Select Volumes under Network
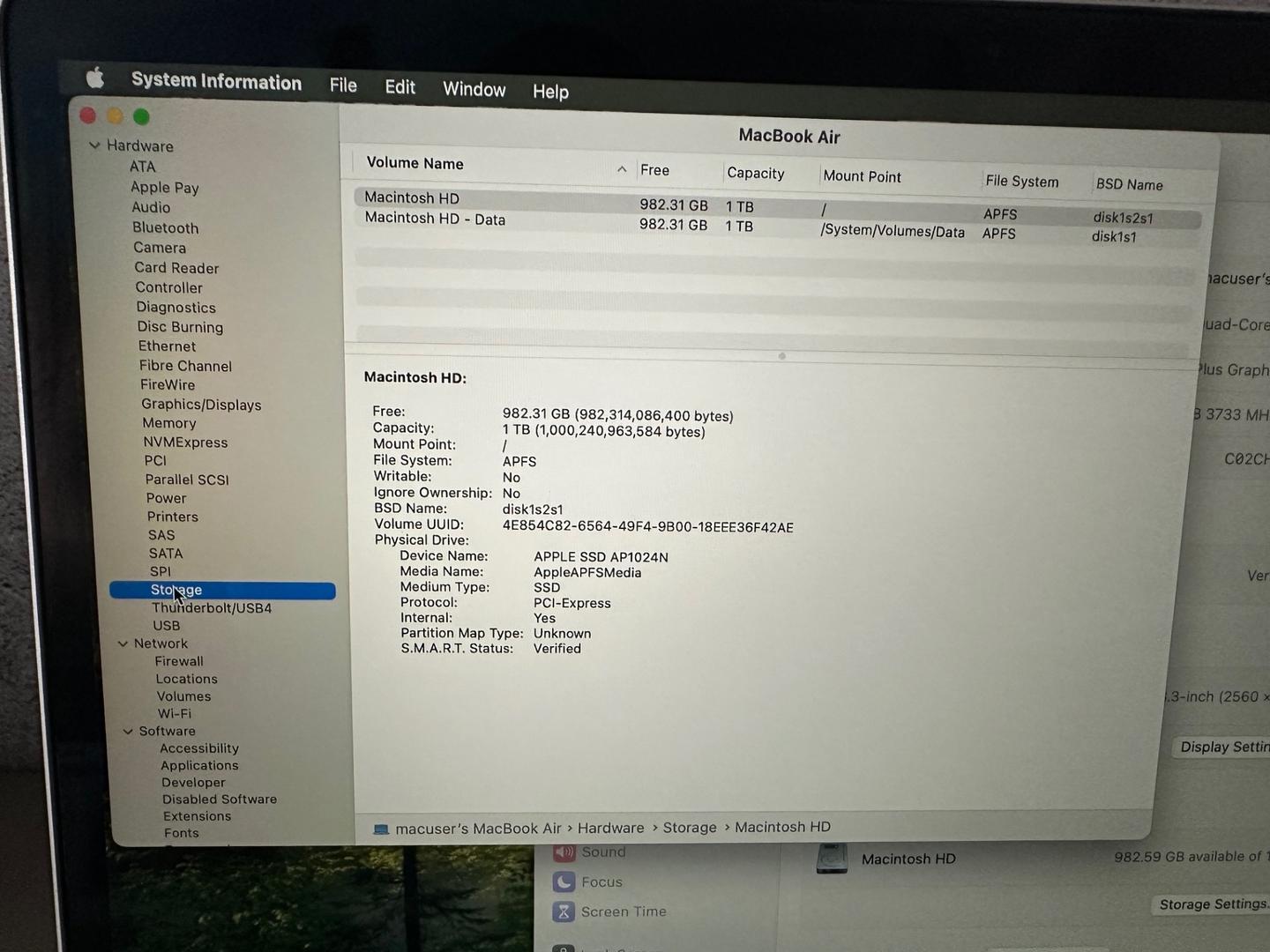 (x=183, y=696)
